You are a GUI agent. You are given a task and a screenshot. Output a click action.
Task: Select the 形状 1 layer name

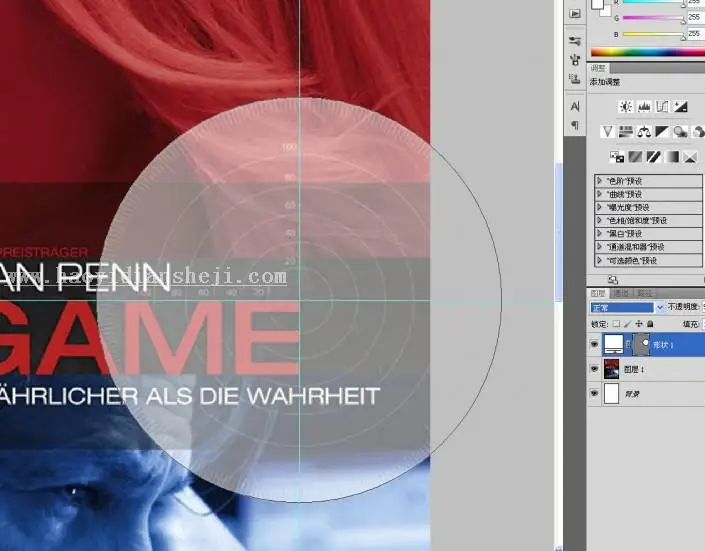point(663,345)
